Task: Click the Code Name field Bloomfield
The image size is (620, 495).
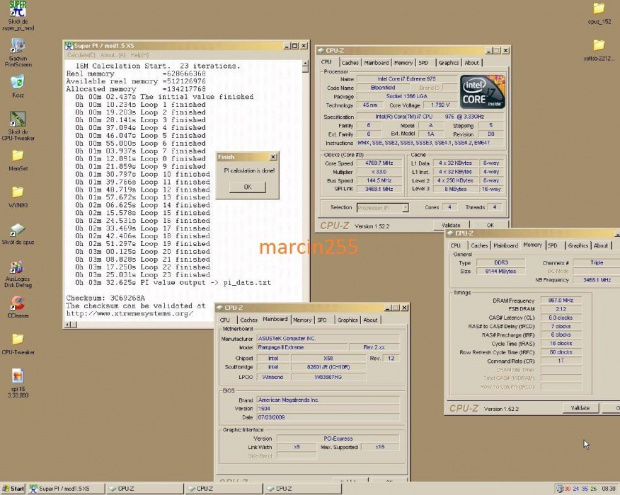Action: (383, 88)
